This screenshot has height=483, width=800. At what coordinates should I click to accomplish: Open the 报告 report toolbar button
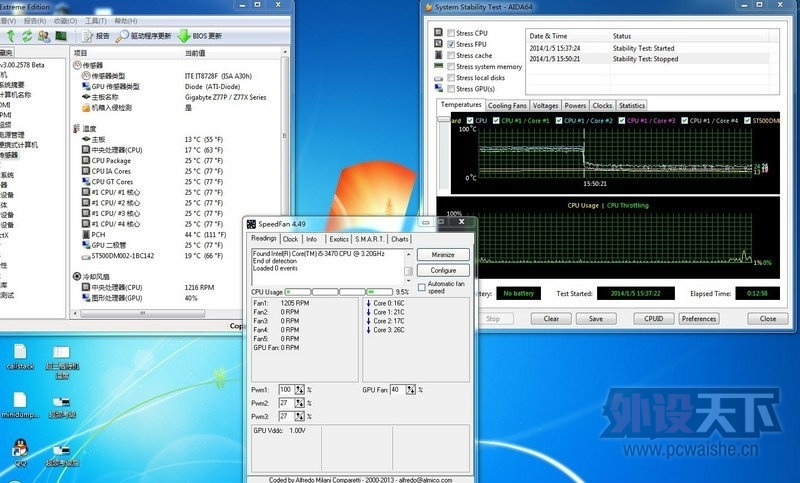point(96,36)
